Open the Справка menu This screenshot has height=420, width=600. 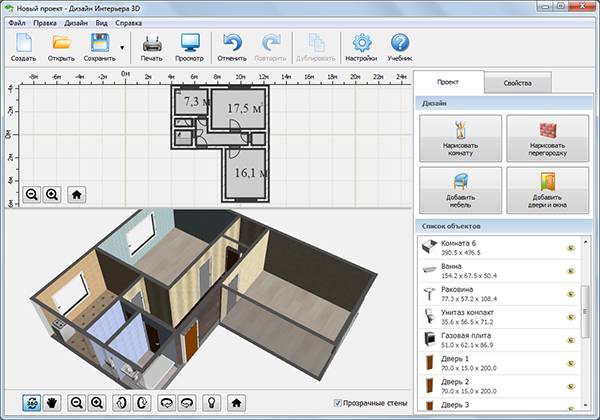(129, 23)
